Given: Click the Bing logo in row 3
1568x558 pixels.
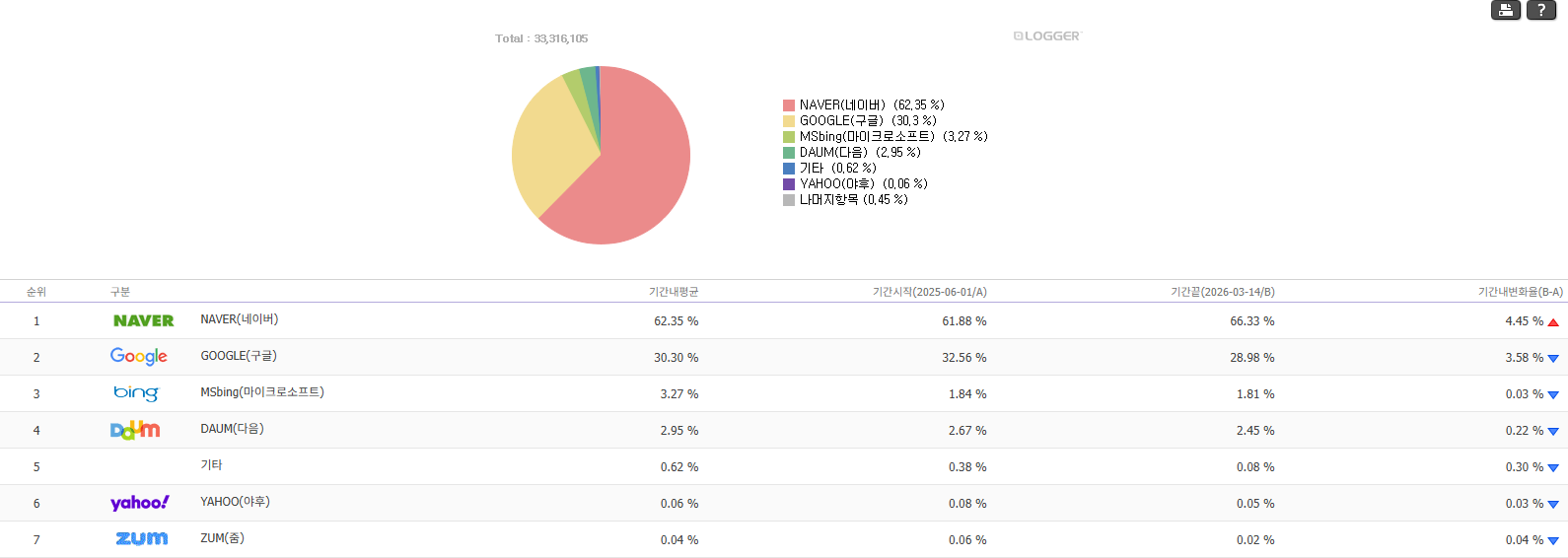Looking at the screenshot, I should [136, 393].
